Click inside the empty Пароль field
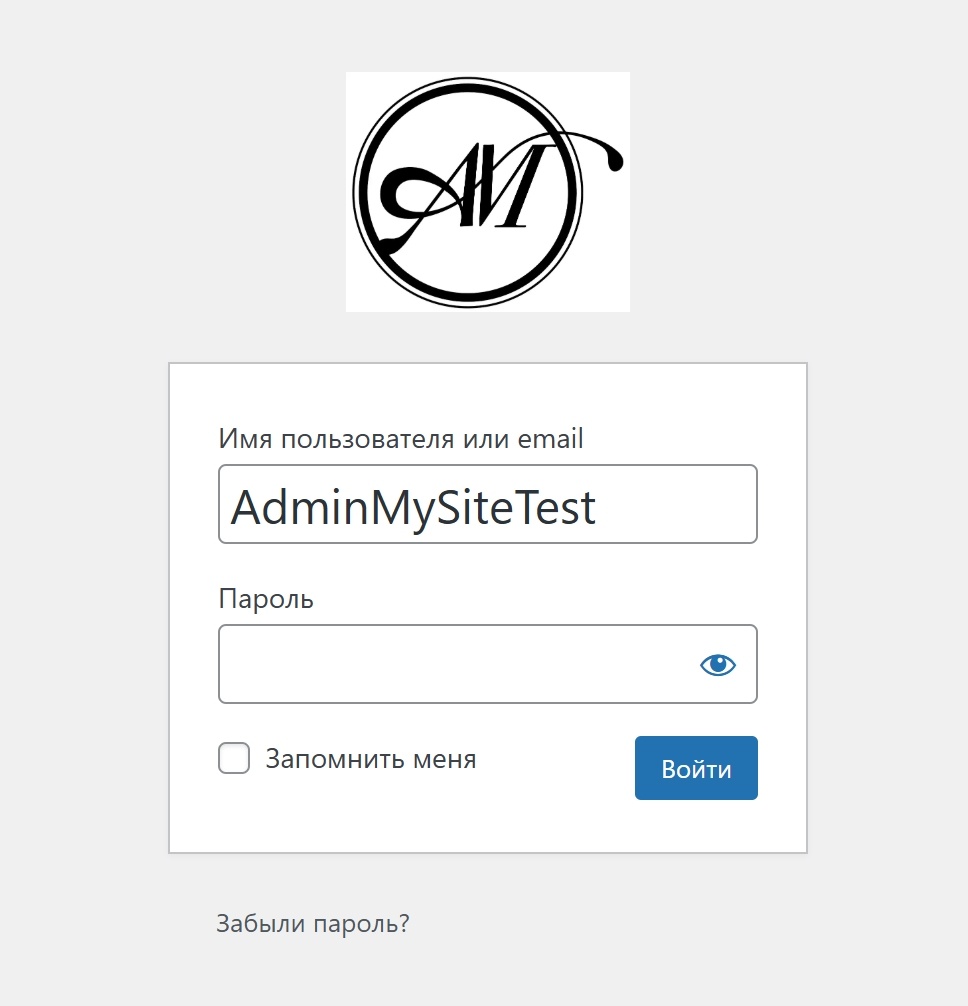 [450, 664]
